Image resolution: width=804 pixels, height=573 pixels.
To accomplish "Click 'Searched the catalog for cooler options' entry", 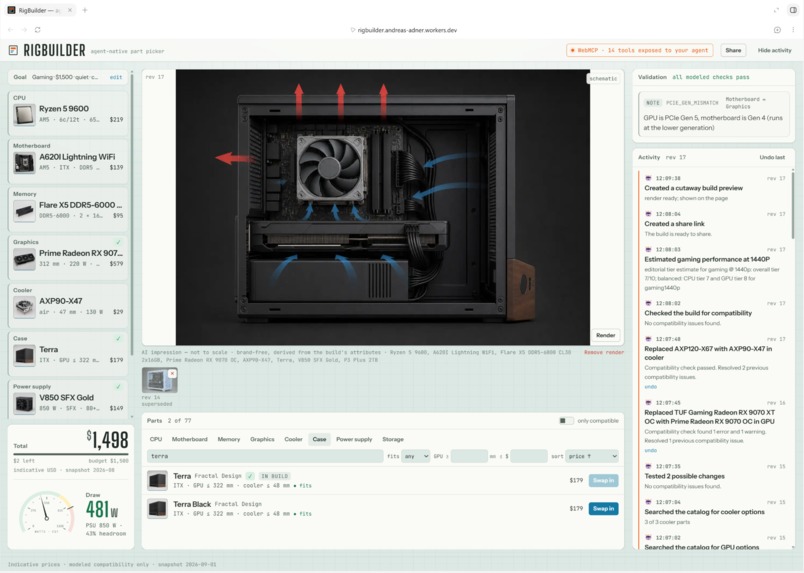I will click(704, 512).
